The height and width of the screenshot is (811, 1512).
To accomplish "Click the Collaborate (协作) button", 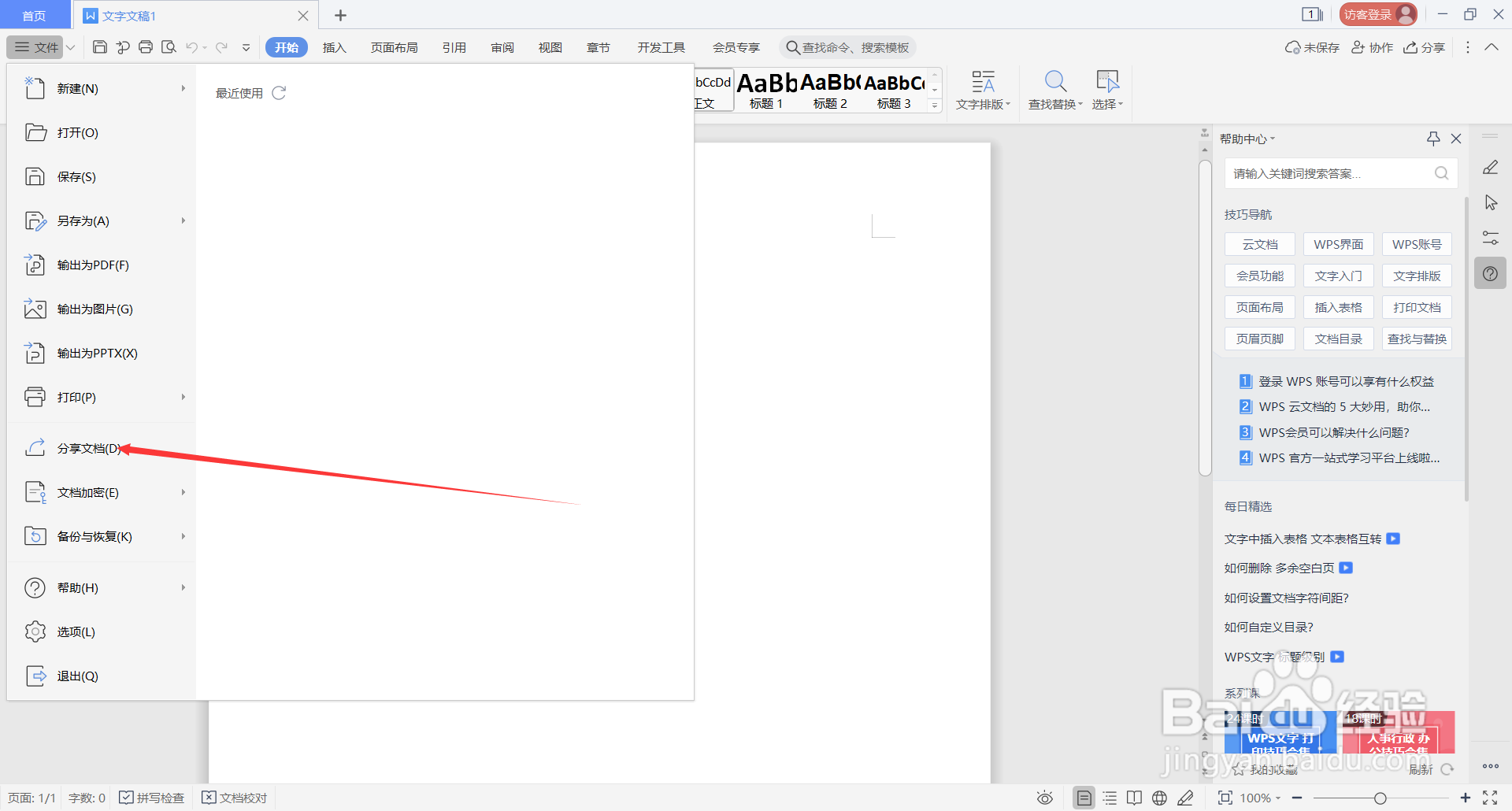I will click(x=1372, y=47).
